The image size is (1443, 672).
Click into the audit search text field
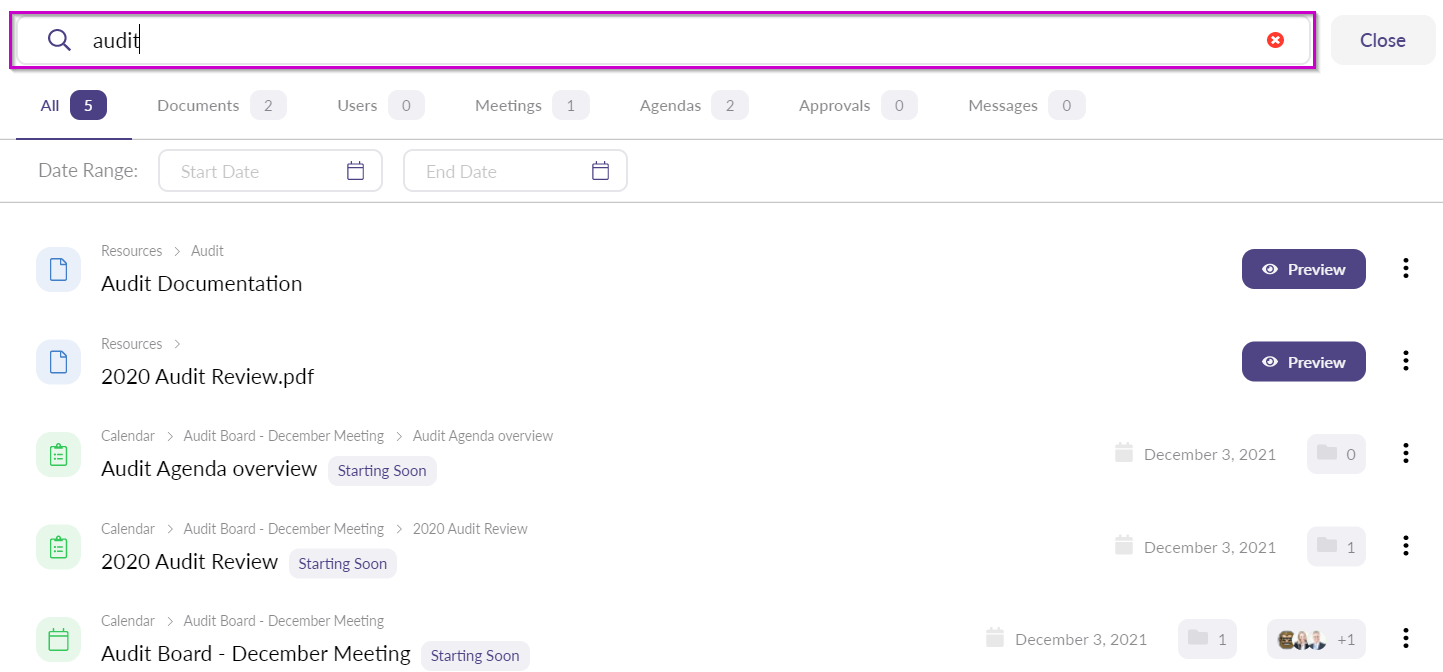(x=660, y=40)
